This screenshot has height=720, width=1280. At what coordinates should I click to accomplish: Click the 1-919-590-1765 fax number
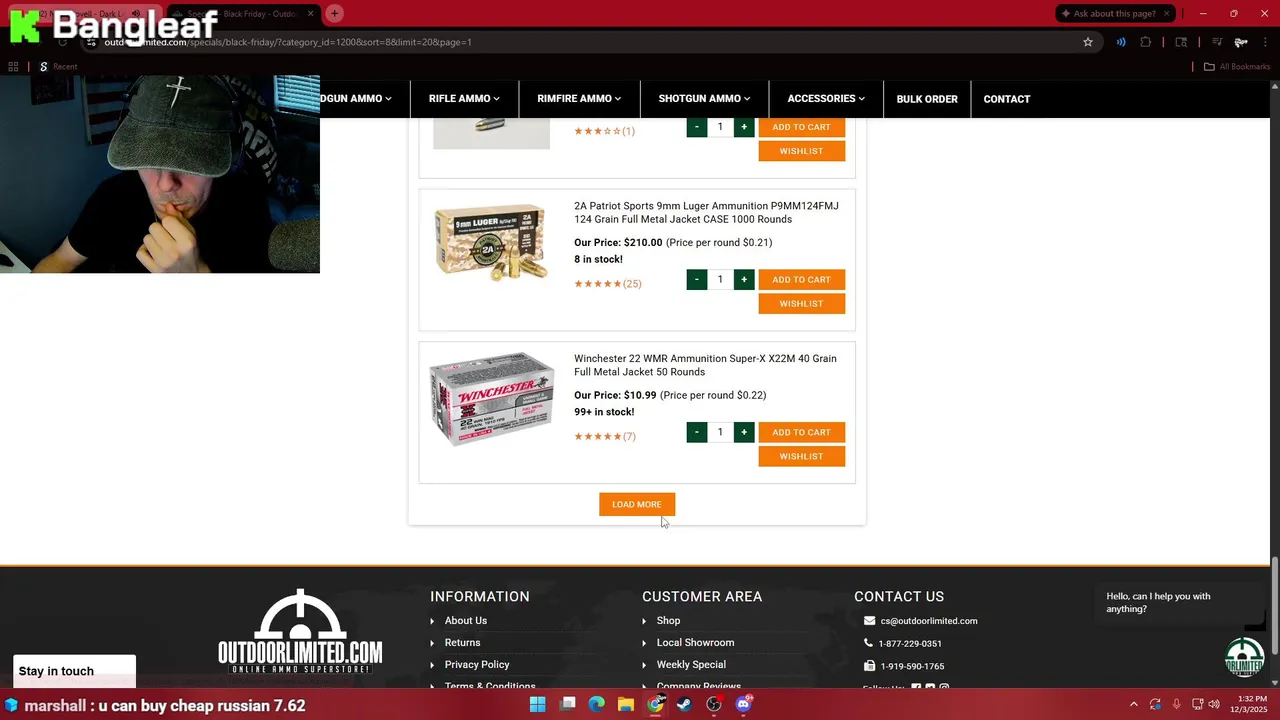[x=912, y=667]
